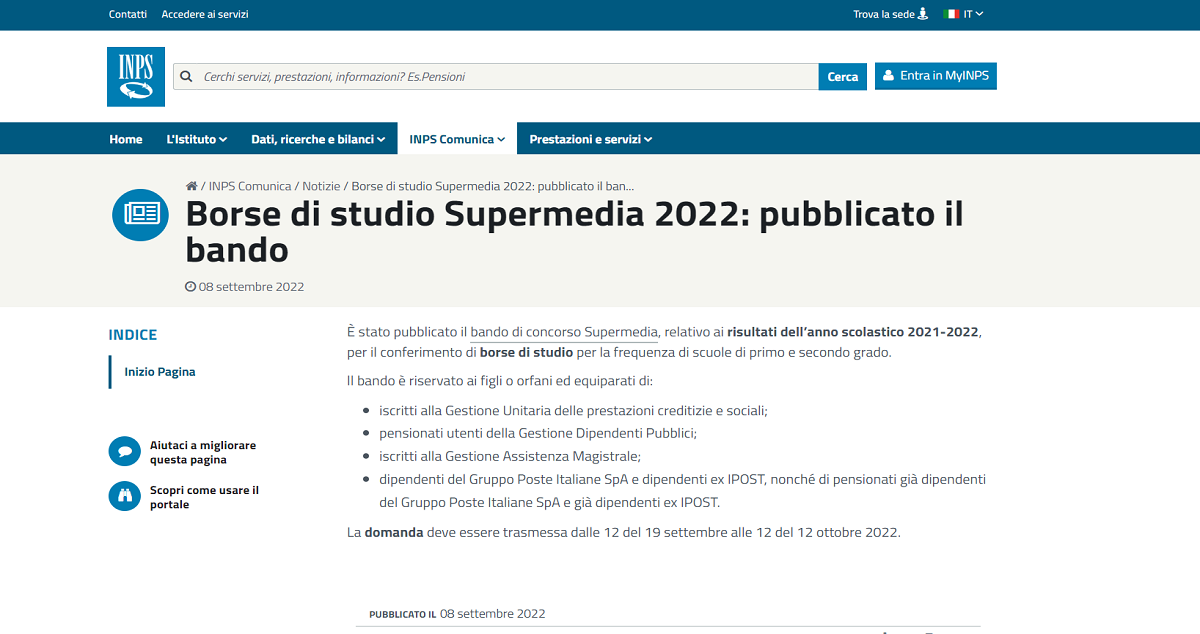Click the magnifier icon in search bar
Image resolution: width=1200 pixels, height=634 pixels.
(x=186, y=76)
